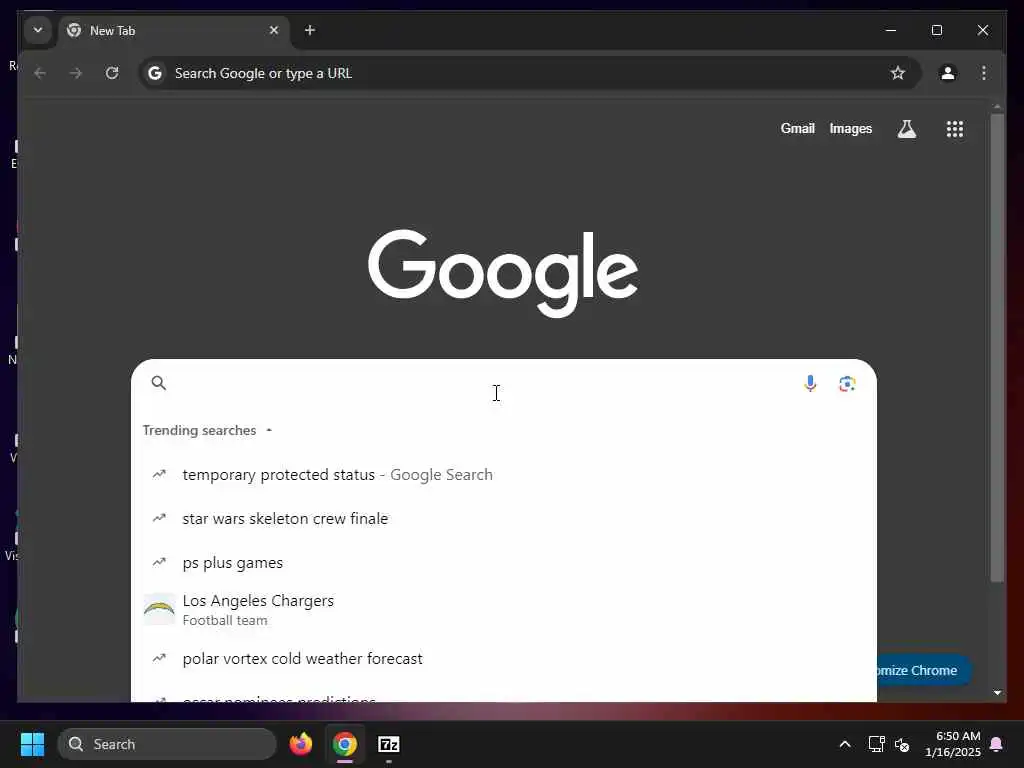Viewport: 1024px width, 768px height.
Task: Select the New Tab tab
Action: pos(174,31)
